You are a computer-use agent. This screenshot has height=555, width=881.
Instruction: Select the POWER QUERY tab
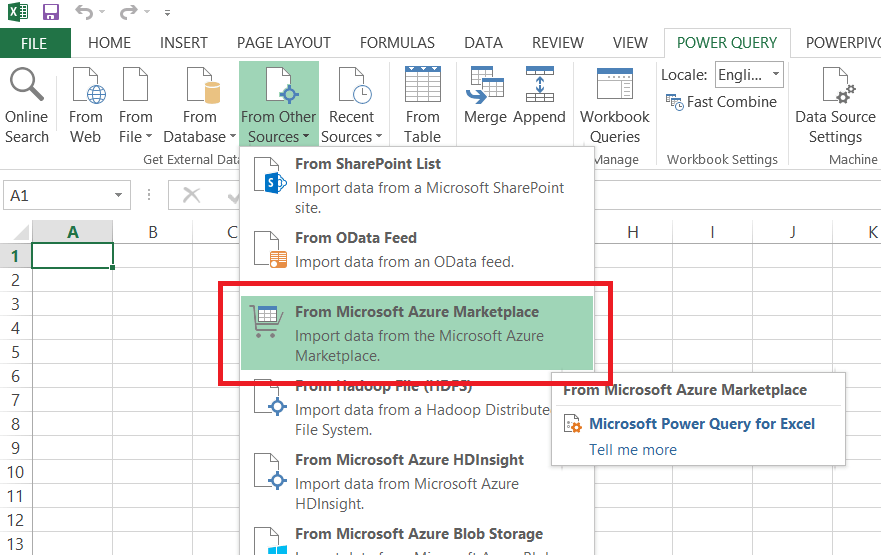727,43
